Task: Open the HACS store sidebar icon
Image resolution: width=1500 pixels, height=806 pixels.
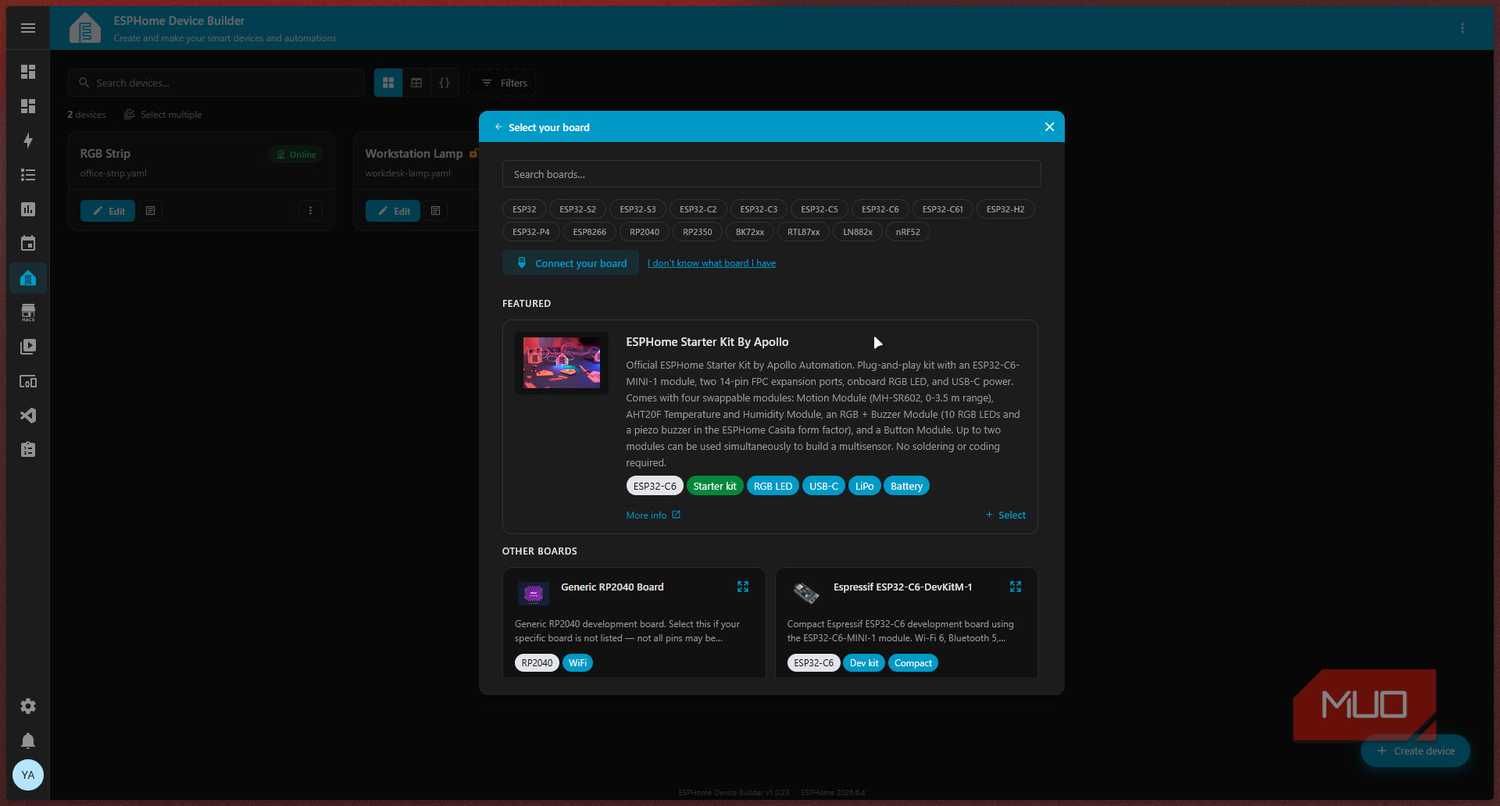Action: click(x=28, y=313)
